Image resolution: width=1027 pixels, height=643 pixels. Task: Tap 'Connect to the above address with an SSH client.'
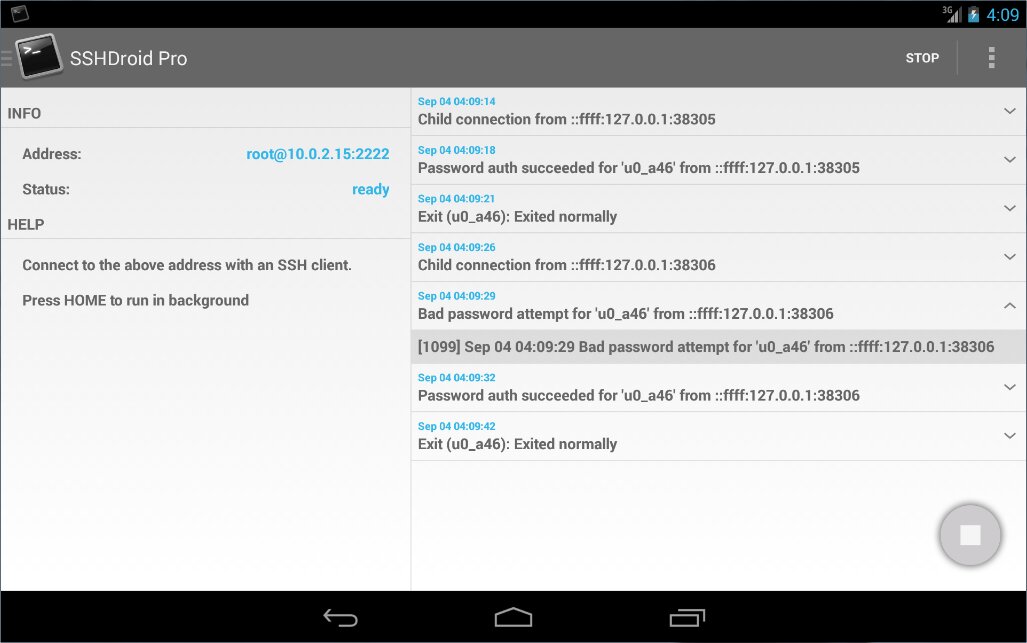(x=187, y=265)
